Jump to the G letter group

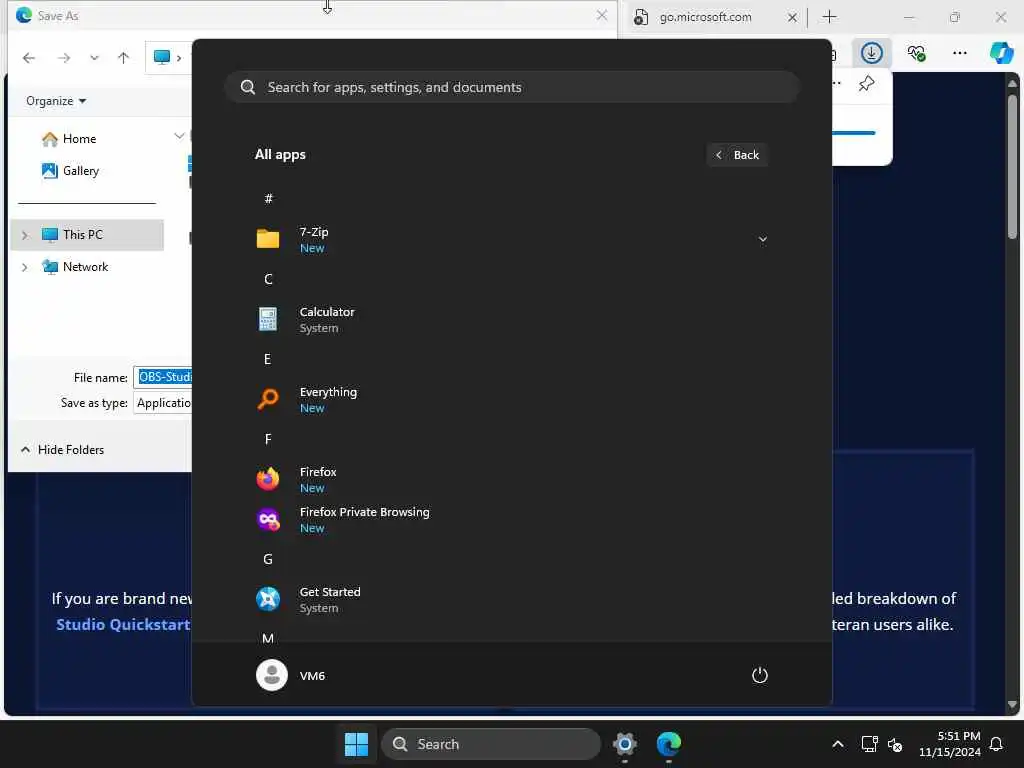coord(268,560)
